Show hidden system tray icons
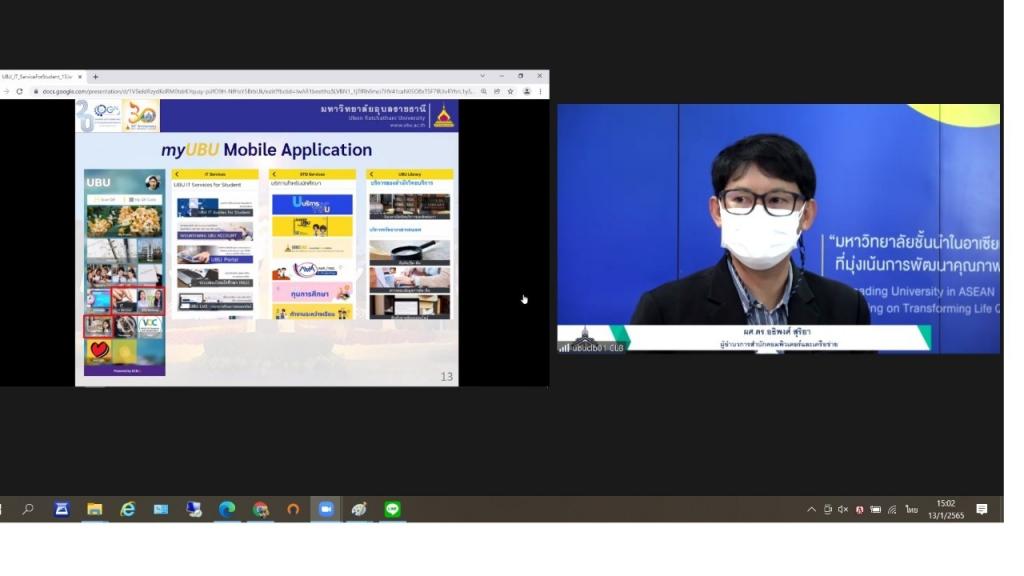Screen dimensions: 1024x576 (811, 509)
